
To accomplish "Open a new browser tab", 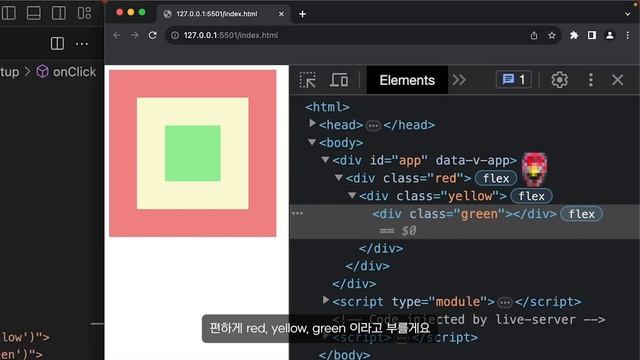I will tap(302, 14).
